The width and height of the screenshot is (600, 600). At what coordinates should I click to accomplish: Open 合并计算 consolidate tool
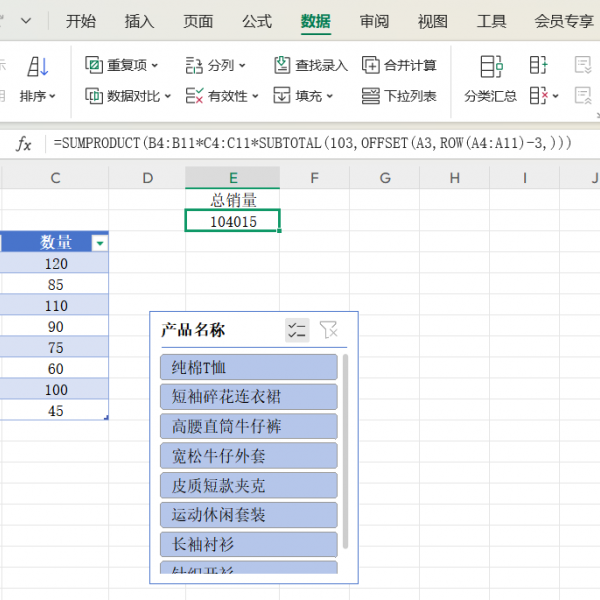[x=372, y=65]
